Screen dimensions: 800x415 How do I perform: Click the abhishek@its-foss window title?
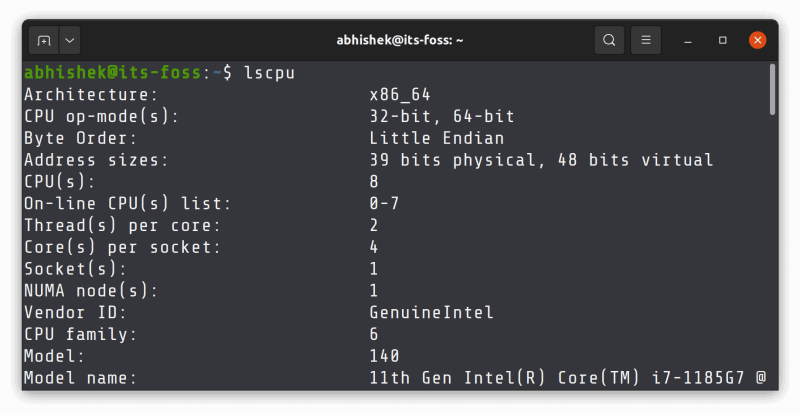coord(399,41)
